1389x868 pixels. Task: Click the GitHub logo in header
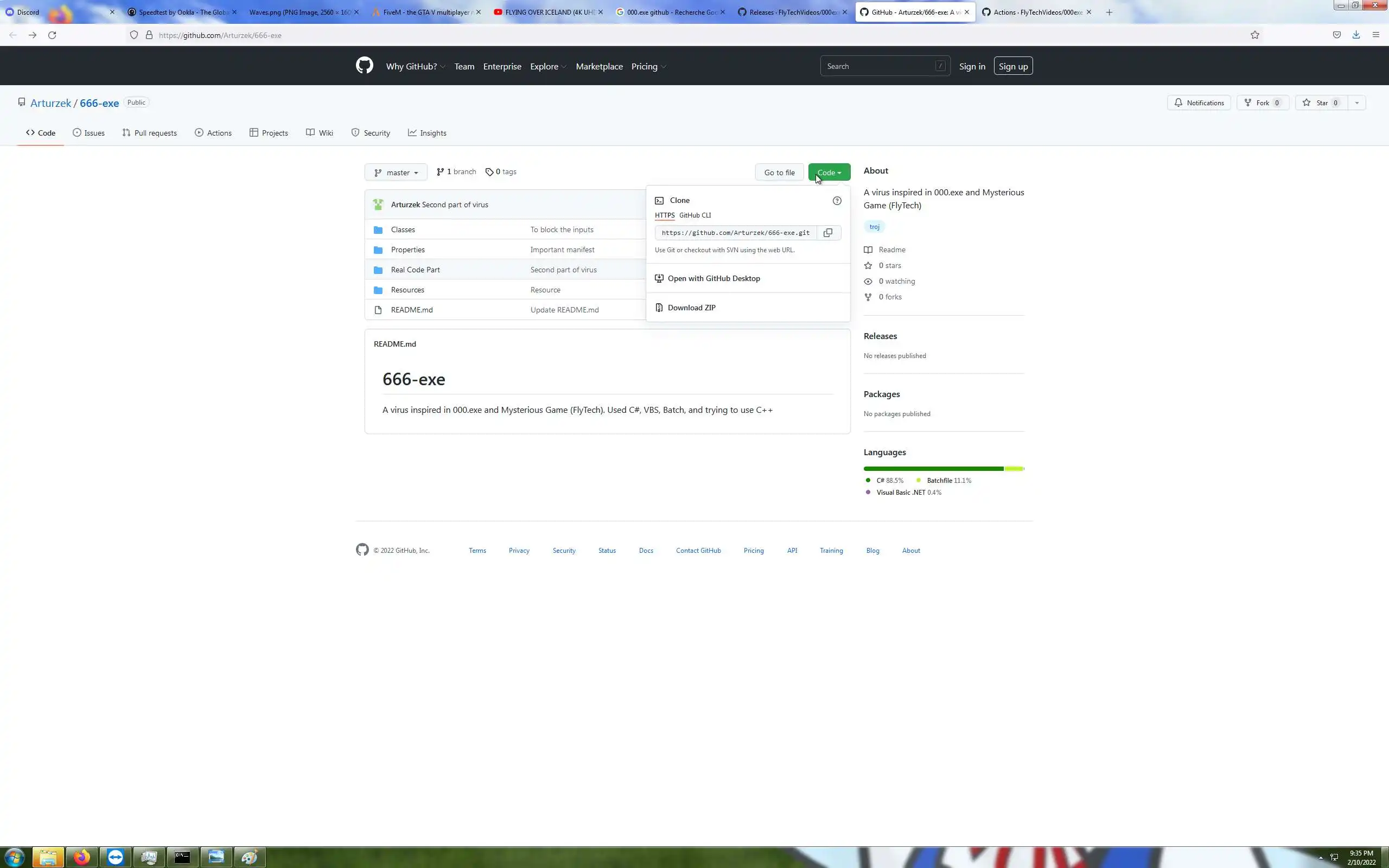click(x=365, y=66)
